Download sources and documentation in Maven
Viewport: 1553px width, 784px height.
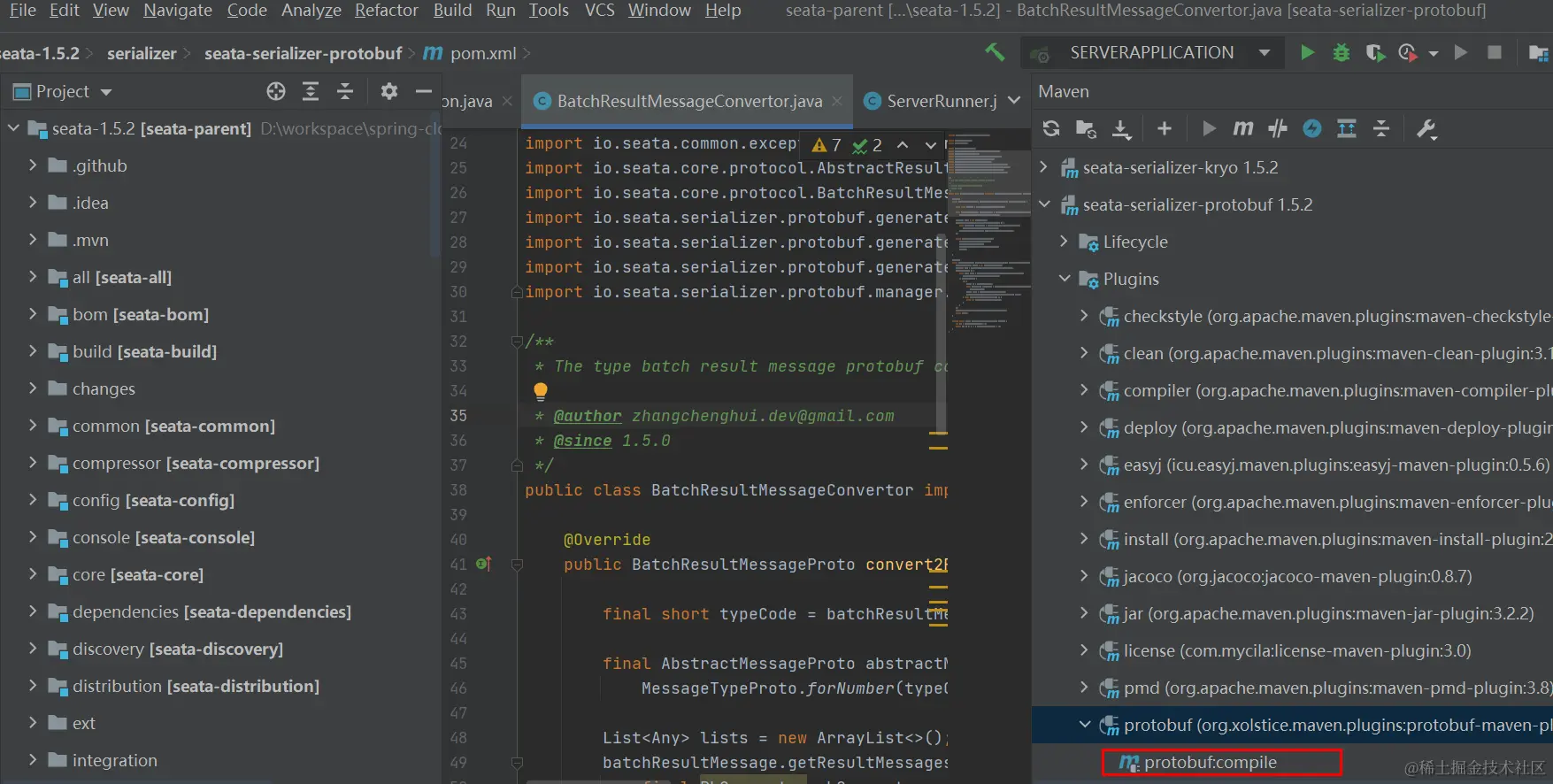tap(1121, 129)
